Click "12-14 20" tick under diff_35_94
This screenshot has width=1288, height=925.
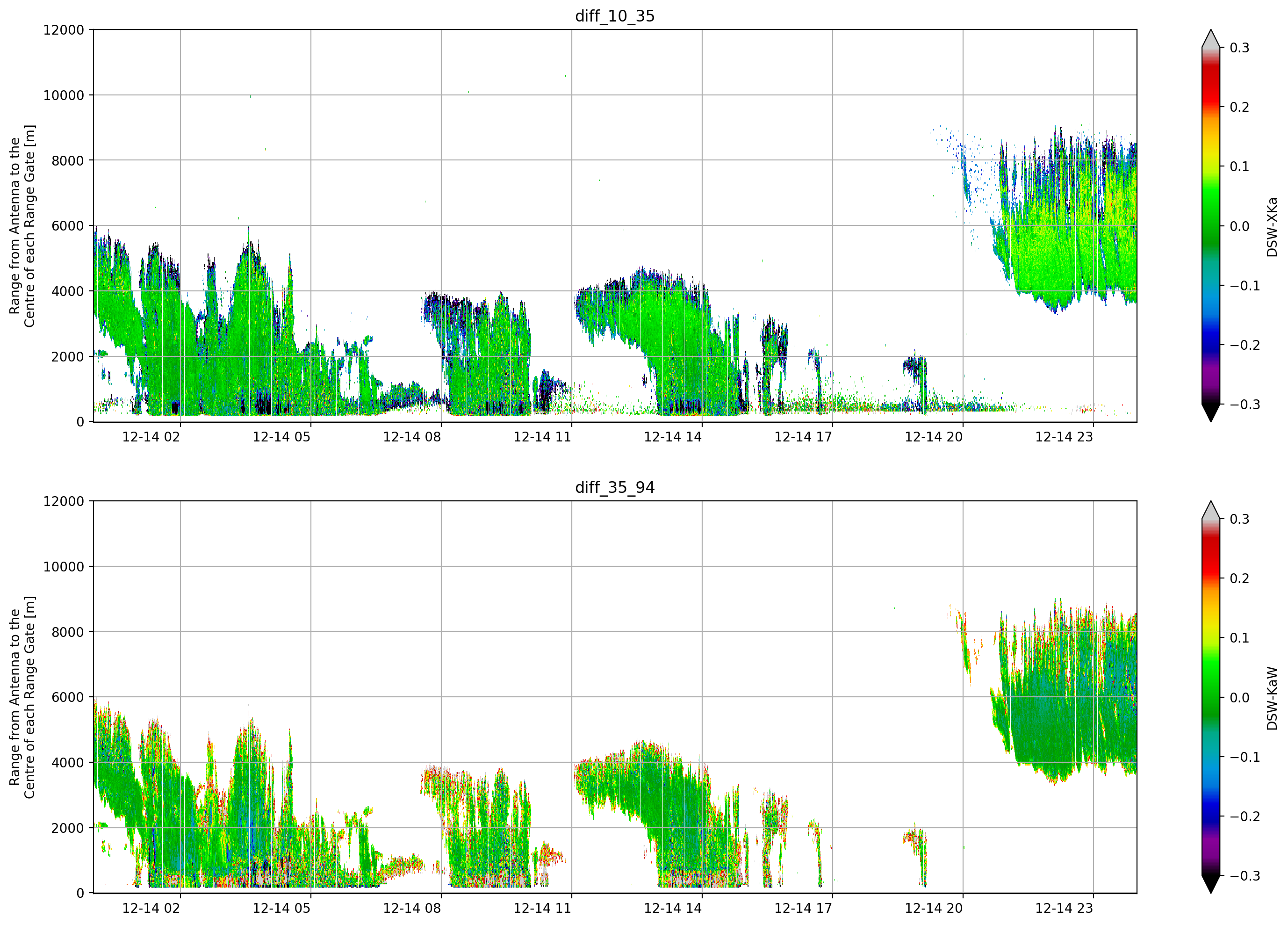click(934, 909)
